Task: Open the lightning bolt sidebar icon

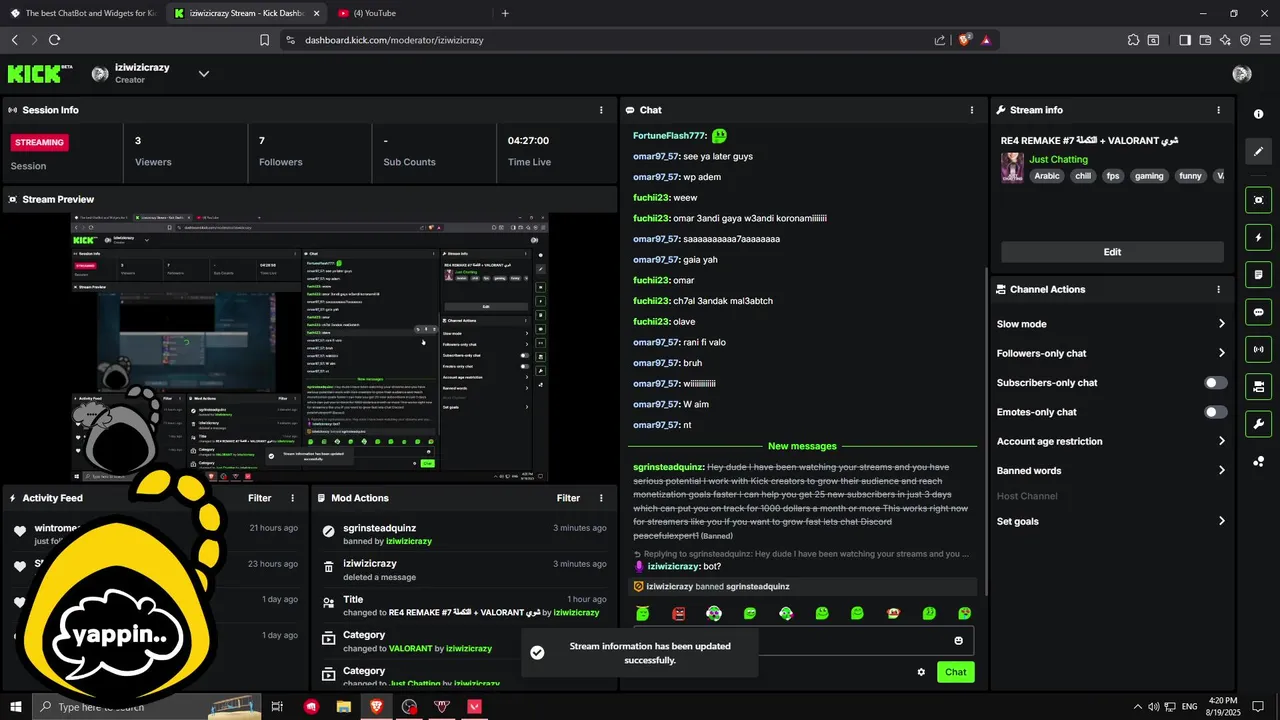Action: click(1258, 238)
